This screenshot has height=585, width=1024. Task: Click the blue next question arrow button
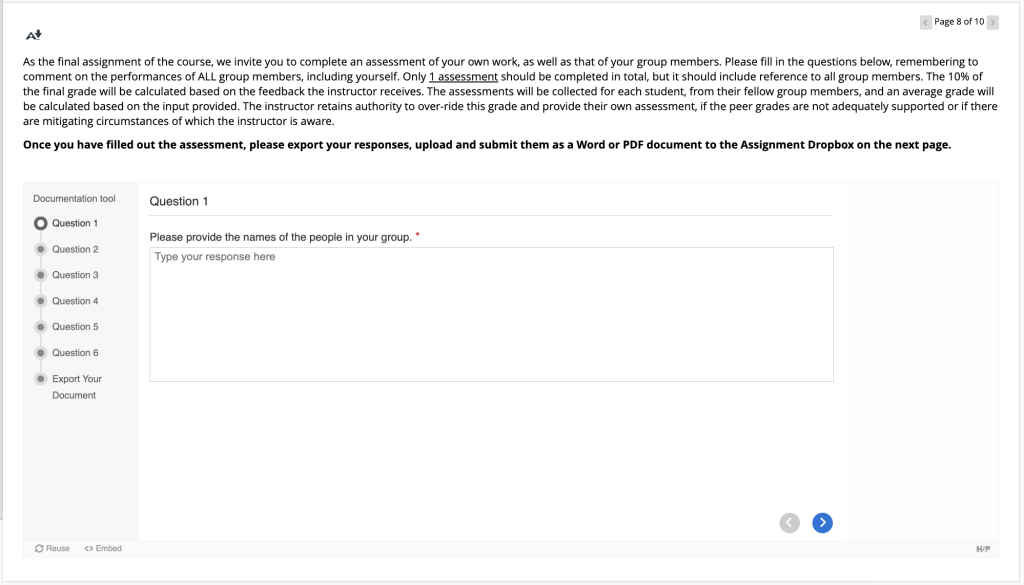coord(822,522)
